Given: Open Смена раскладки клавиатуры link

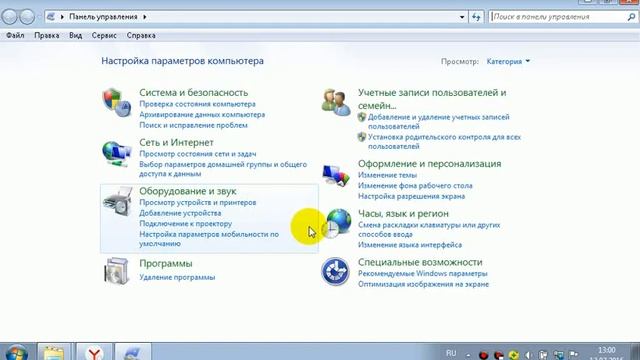Looking at the screenshot, I should (429, 229).
